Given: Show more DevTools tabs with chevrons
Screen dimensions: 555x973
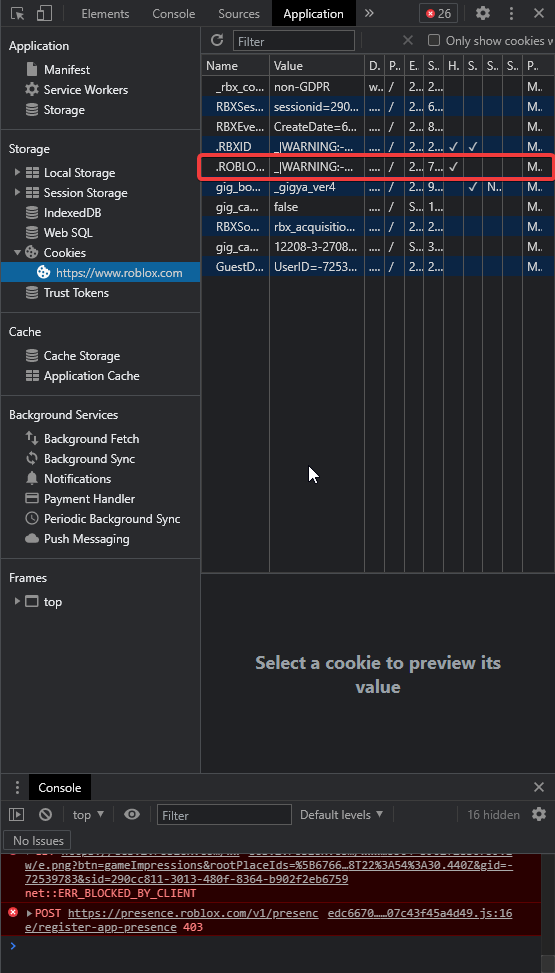Looking at the screenshot, I should tap(369, 13).
